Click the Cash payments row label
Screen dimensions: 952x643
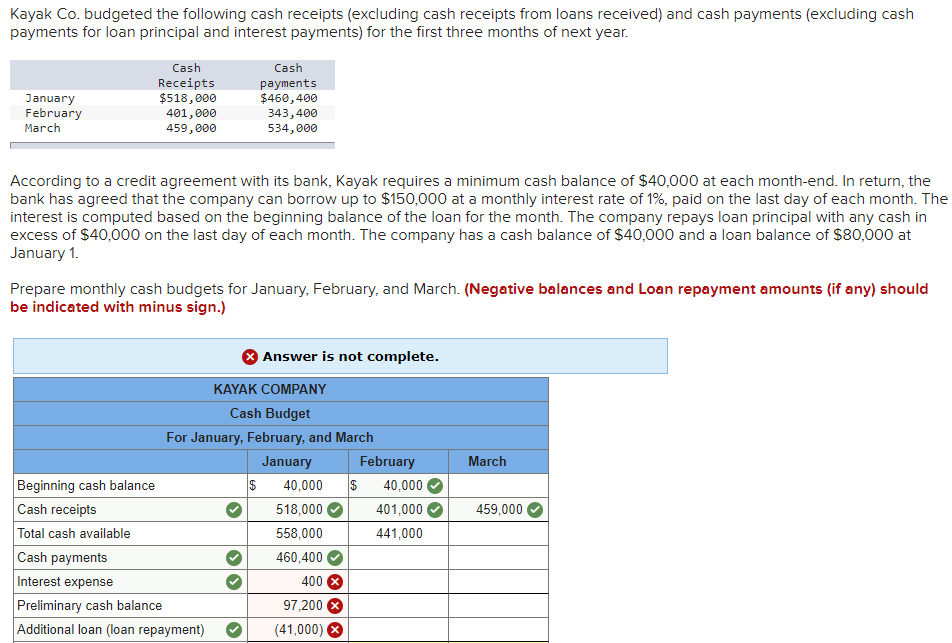[x=62, y=558]
